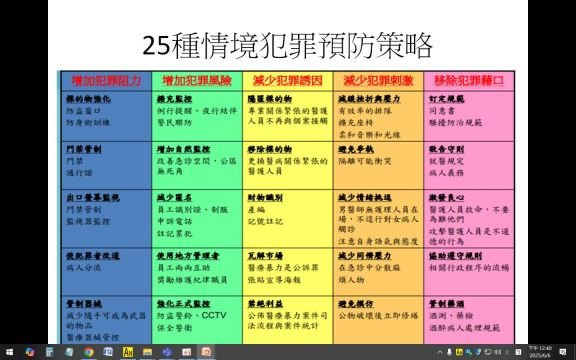
Task: Click the text 醫療暴力是公訴罪
Action: pyautogui.click(x=283, y=268)
